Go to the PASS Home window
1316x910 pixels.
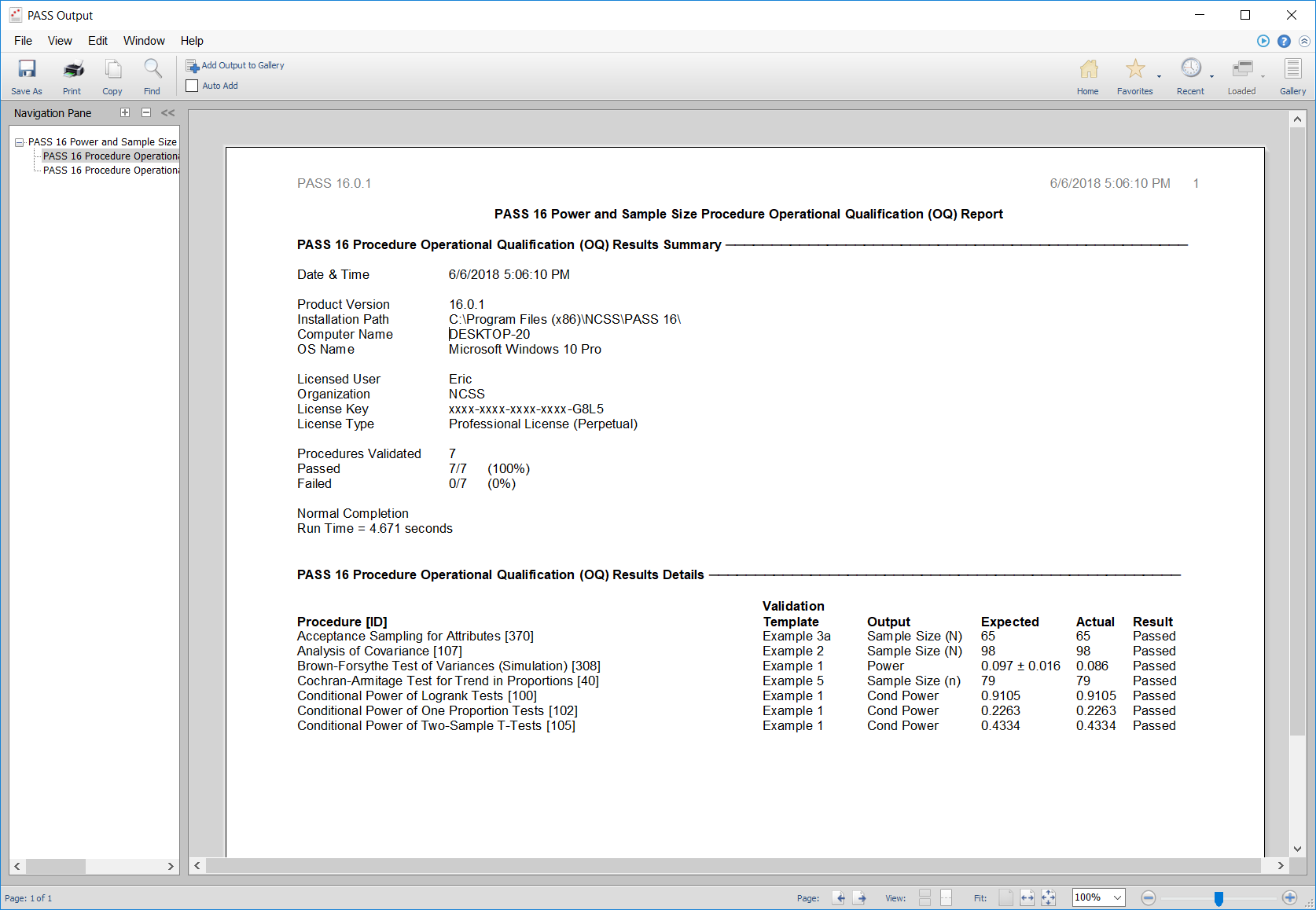point(1088,76)
